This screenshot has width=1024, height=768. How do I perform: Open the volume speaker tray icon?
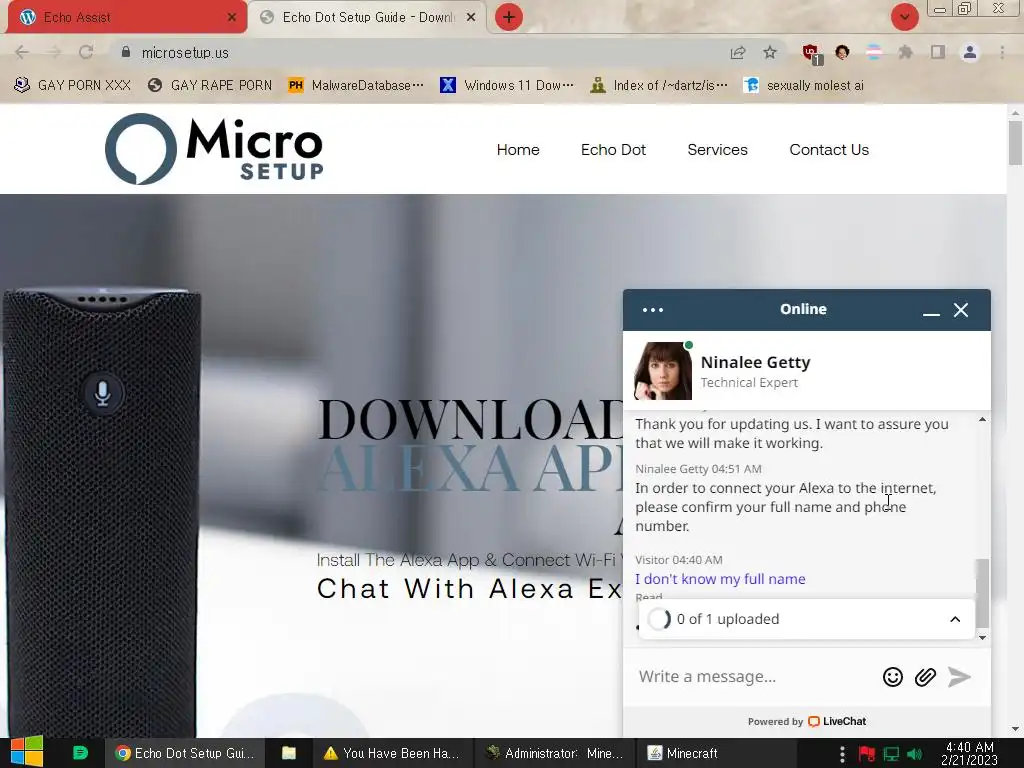(914, 754)
